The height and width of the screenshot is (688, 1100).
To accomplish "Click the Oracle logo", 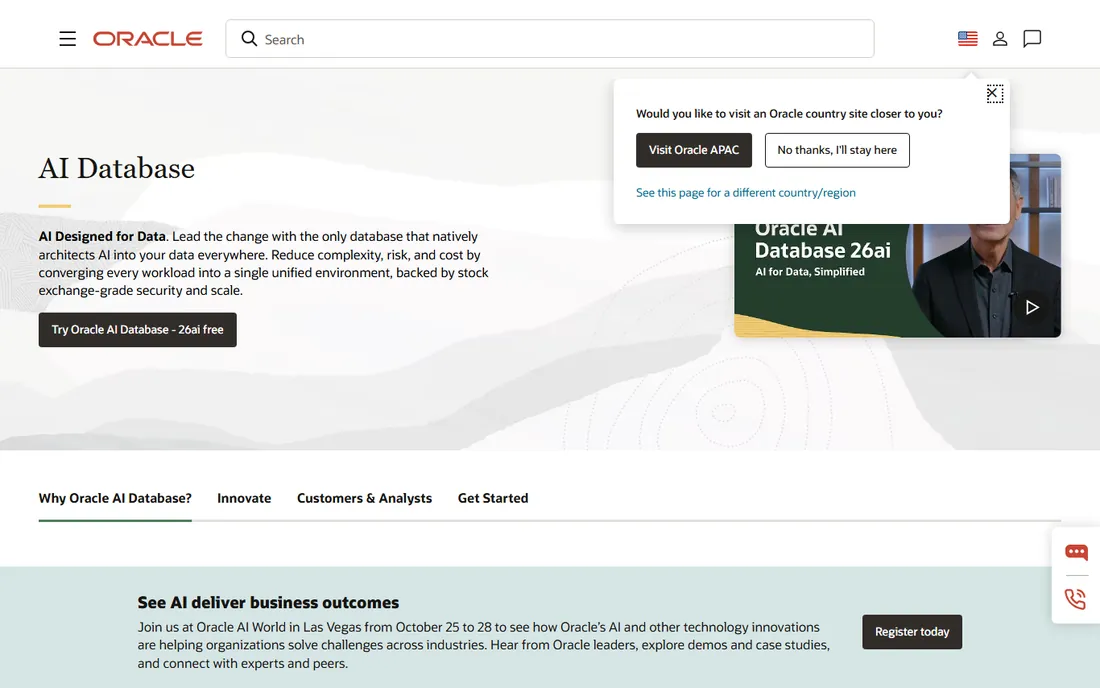I will click(x=147, y=39).
